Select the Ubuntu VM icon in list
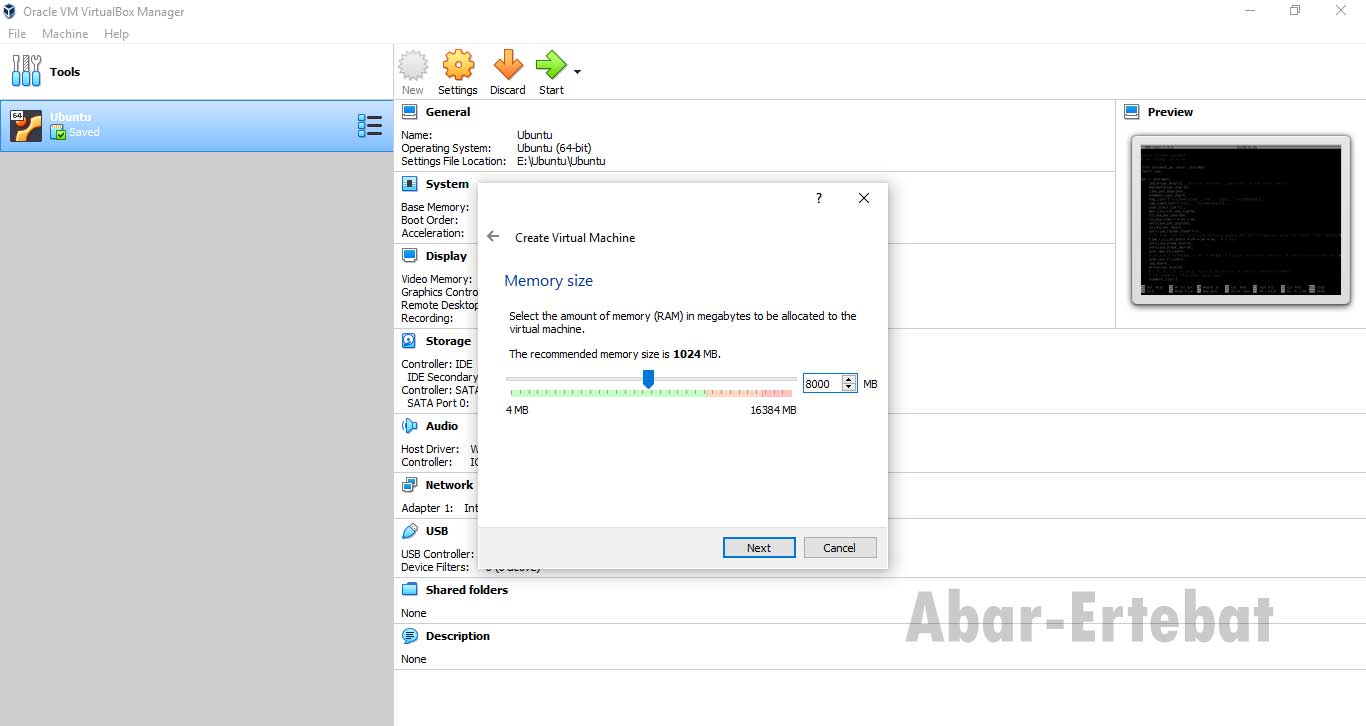Screen dimensions: 1366x726 tap(26, 126)
